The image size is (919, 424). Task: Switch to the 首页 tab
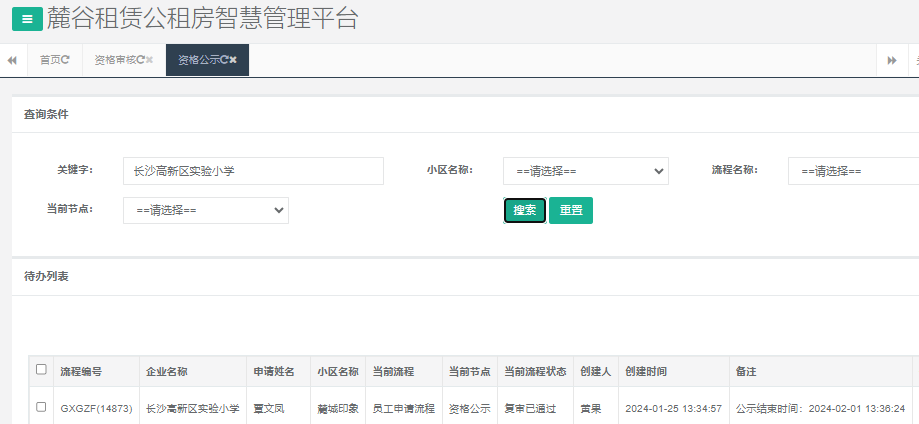[49, 60]
